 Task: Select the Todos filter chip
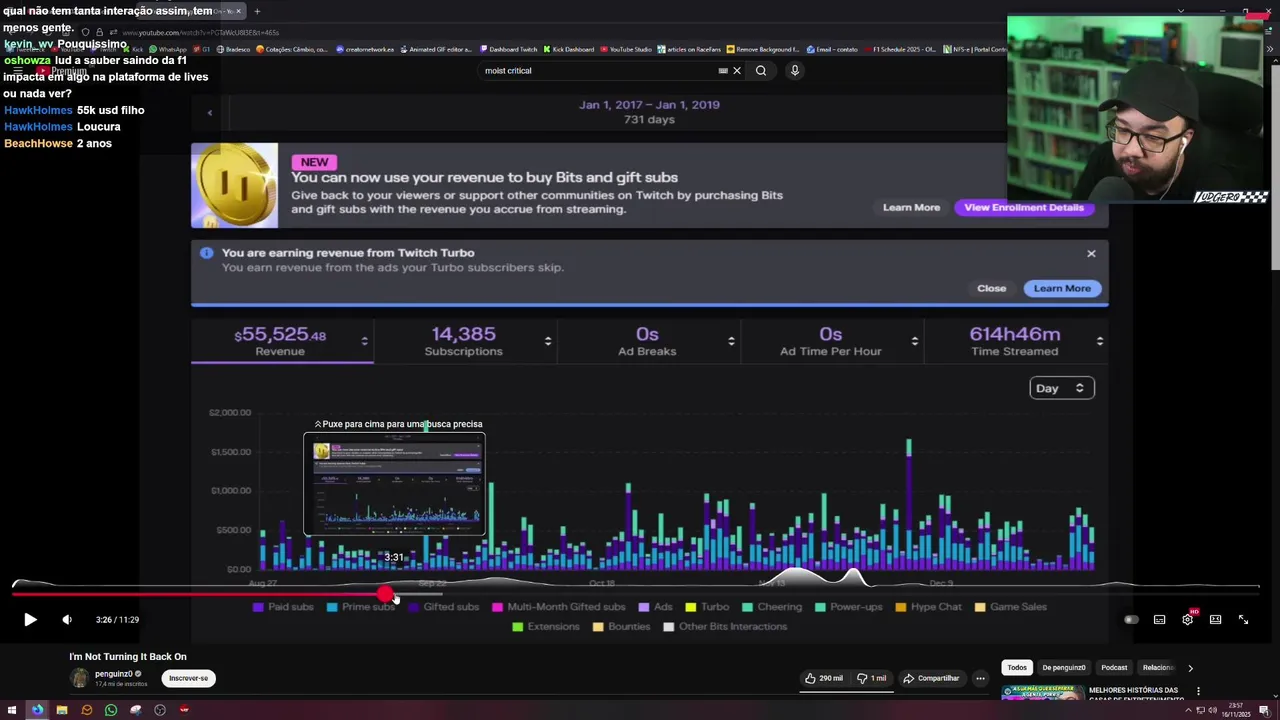tap(1017, 668)
